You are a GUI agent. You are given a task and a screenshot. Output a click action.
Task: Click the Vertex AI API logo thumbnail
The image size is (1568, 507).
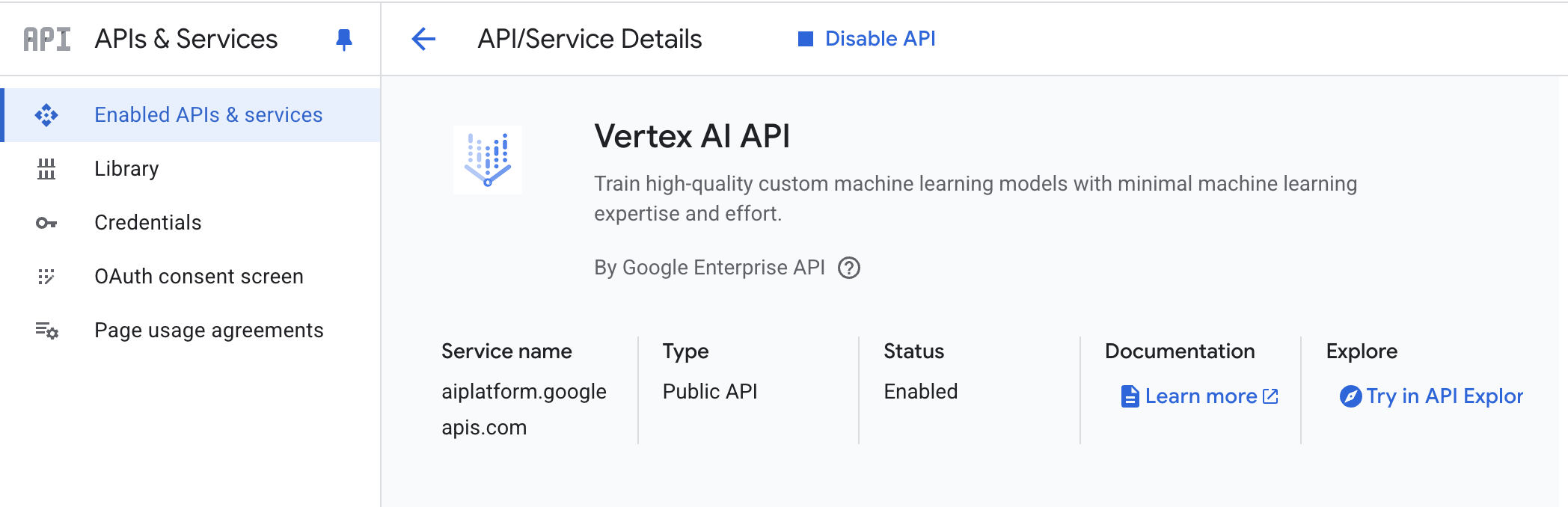pyautogui.click(x=487, y=161)
